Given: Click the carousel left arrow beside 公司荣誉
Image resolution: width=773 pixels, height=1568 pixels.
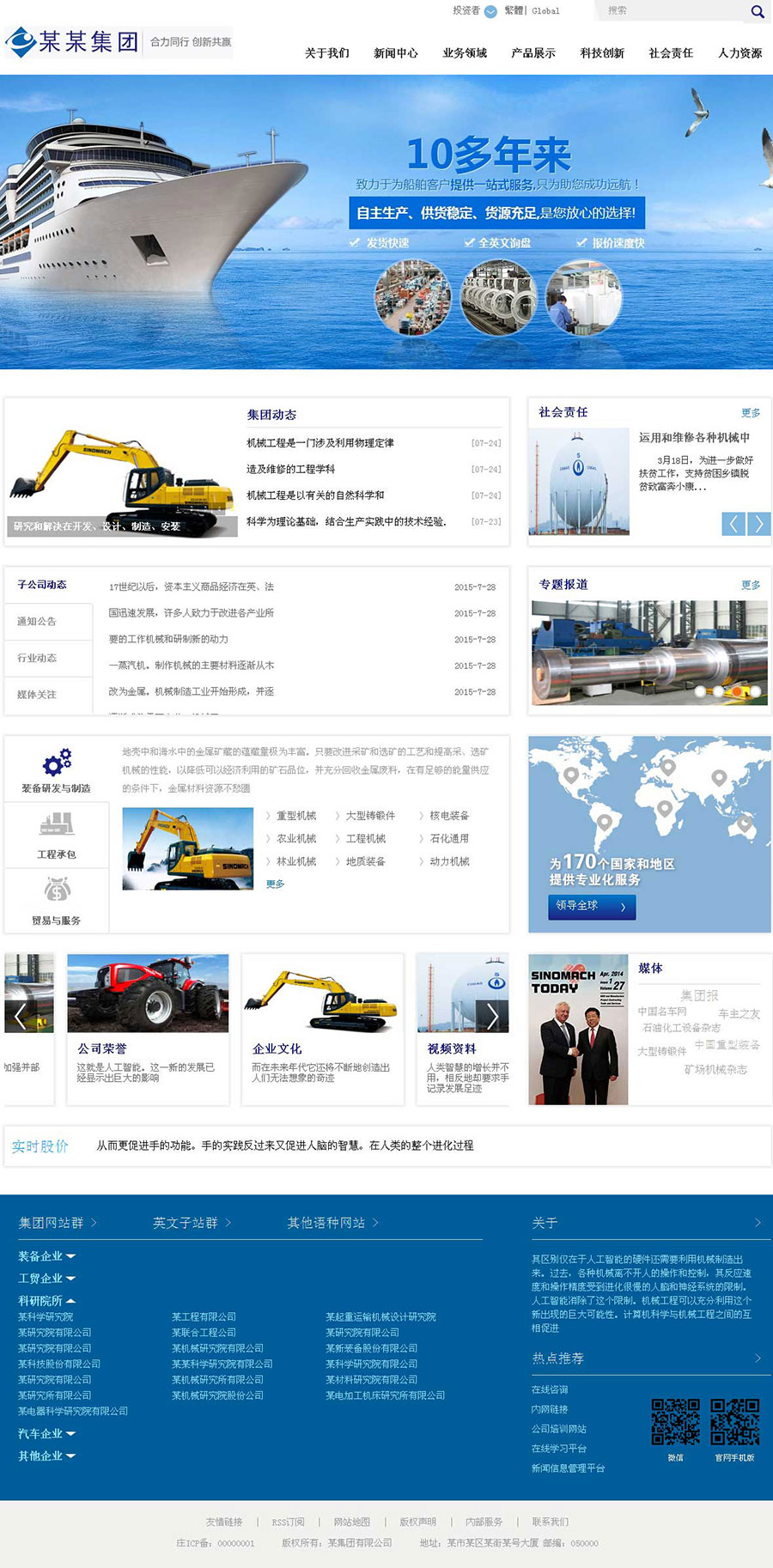Looking at the screenshot, I should [21, 1017].
